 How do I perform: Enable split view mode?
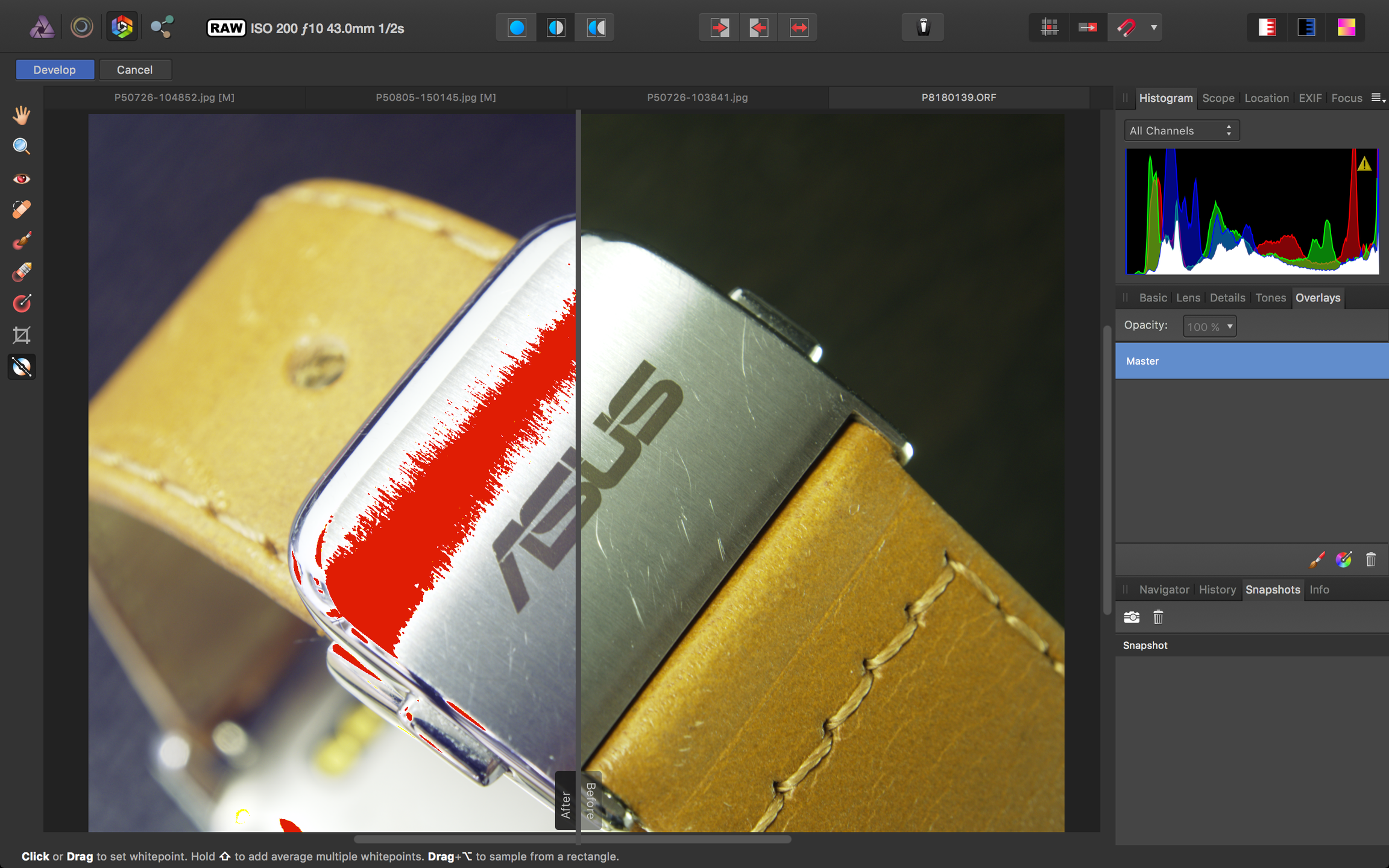click(556, 28)
